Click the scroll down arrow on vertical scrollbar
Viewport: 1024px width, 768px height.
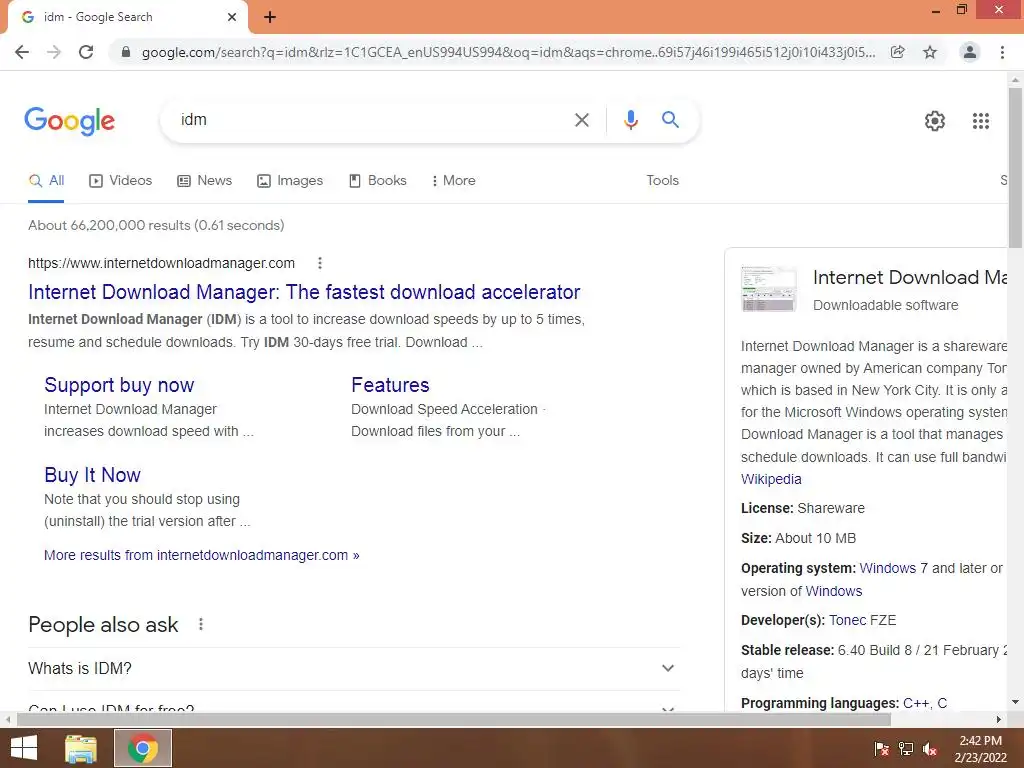(x=1015, y=703)
